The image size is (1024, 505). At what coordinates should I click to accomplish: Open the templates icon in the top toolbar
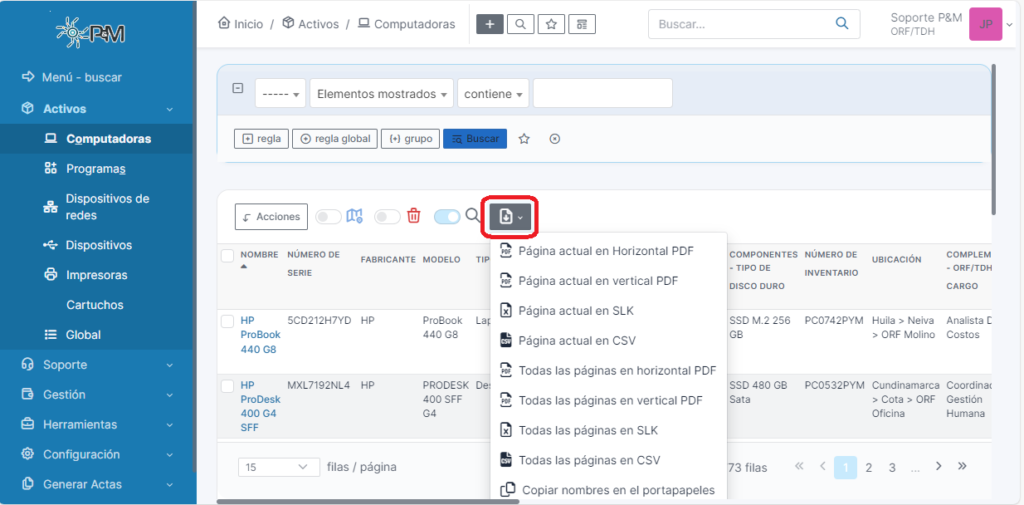tap(582, 24)
